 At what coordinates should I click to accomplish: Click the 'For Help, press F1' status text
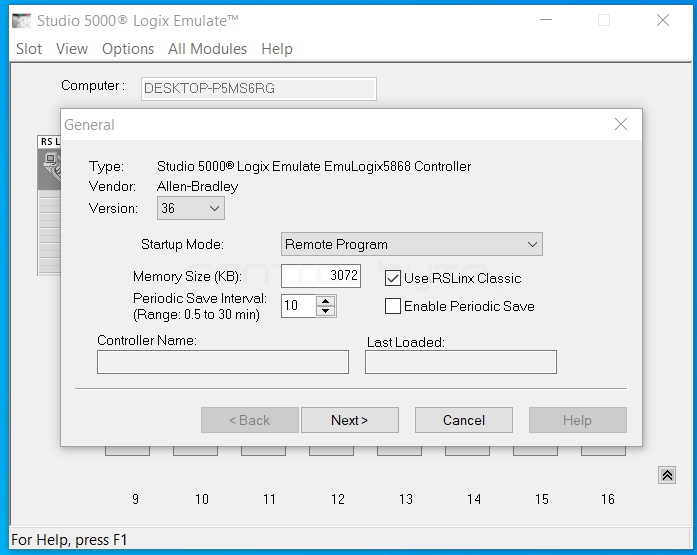(x=69, y=540)
